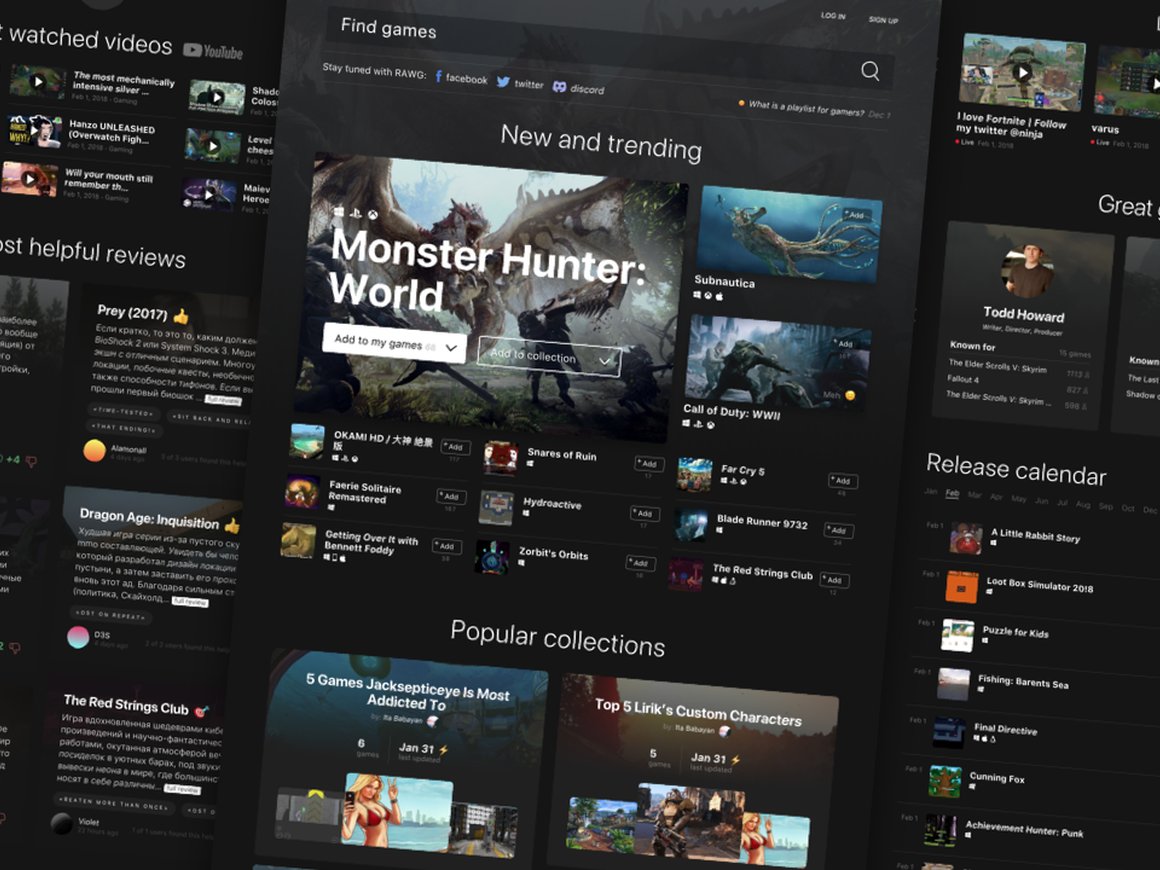Type in the Find games search field
1160x870 pixels.
(560, 40)
